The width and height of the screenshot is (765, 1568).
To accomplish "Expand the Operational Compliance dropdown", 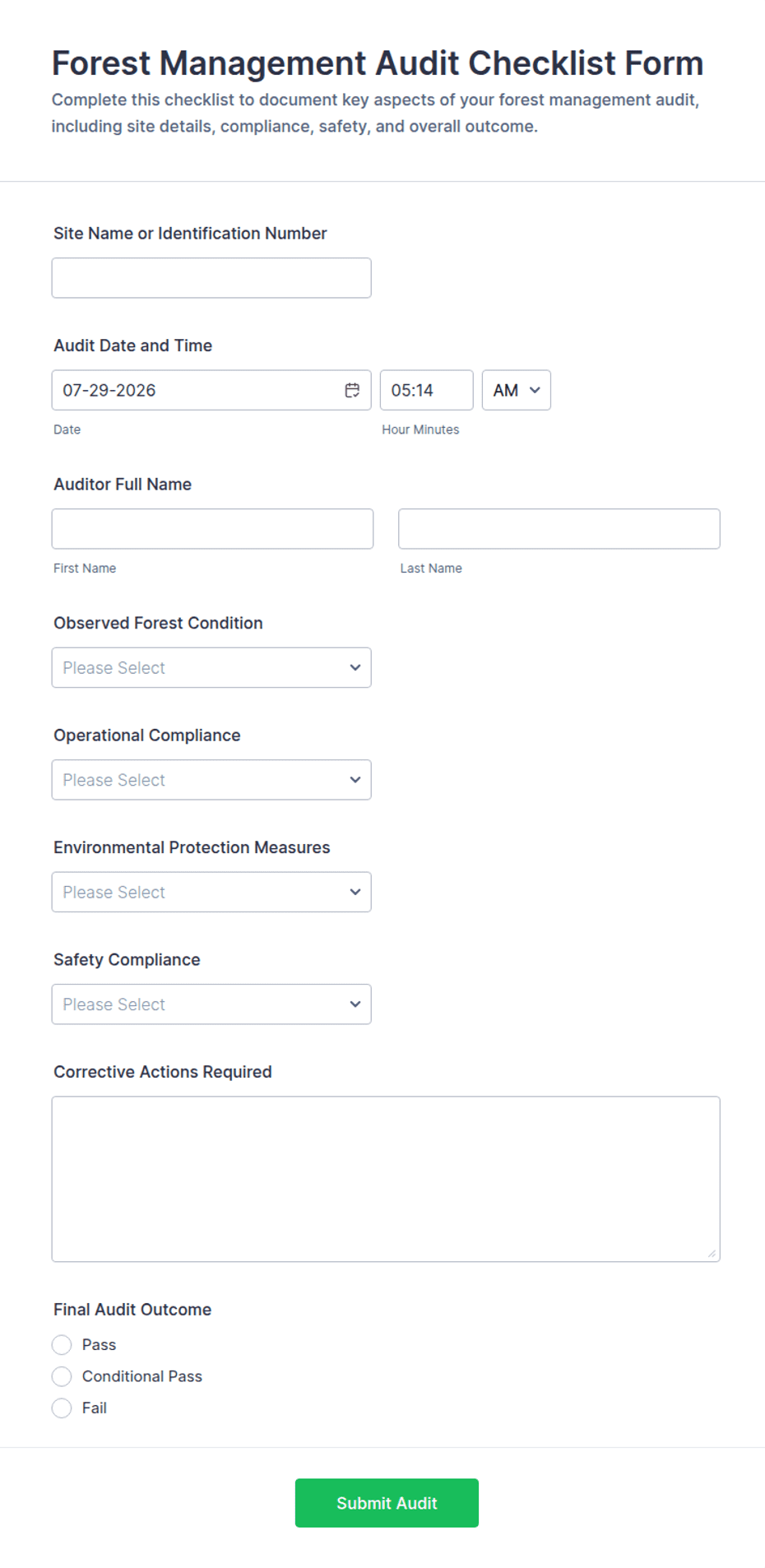I will click(x=211, y=779).
